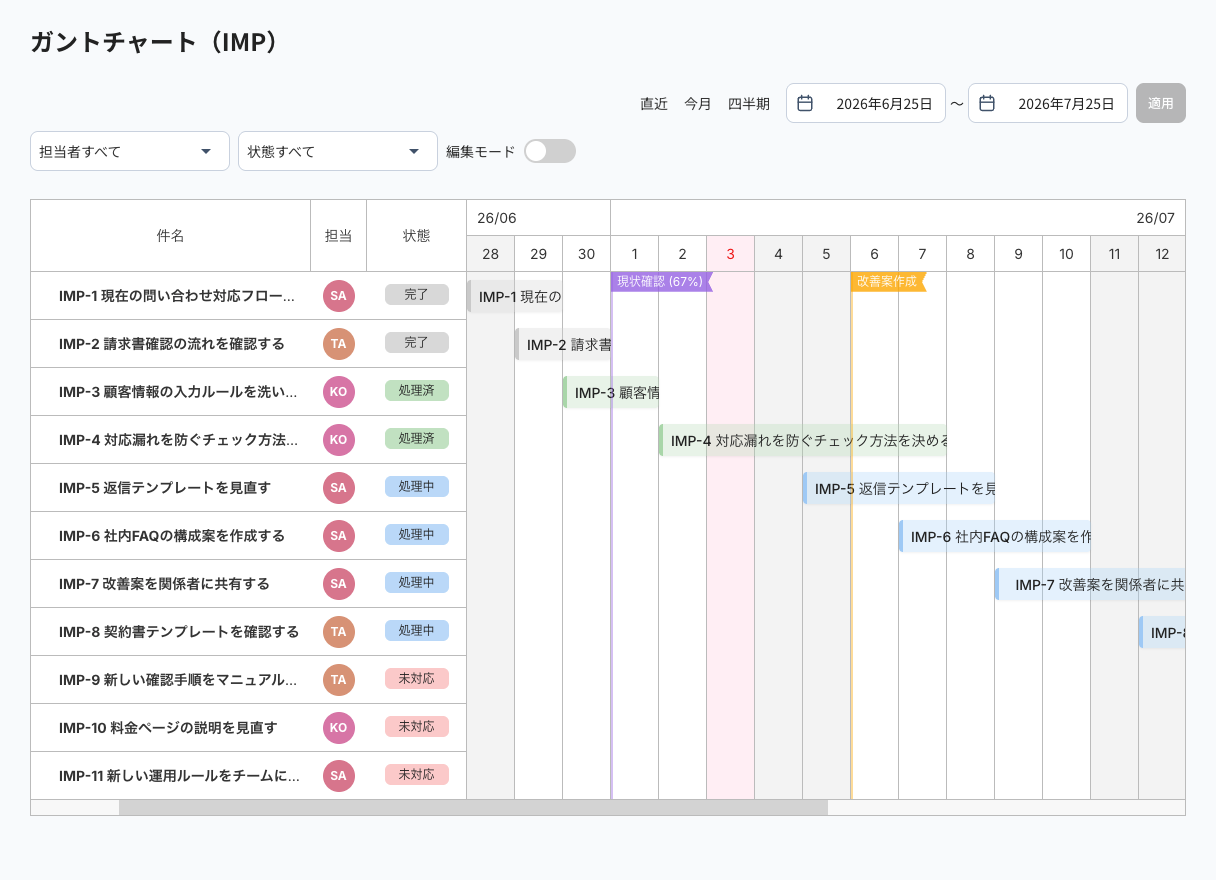The image size is (1216, 880).
Task: Click 未対応 status badge for IMP-10
Action: pos(417,727)
